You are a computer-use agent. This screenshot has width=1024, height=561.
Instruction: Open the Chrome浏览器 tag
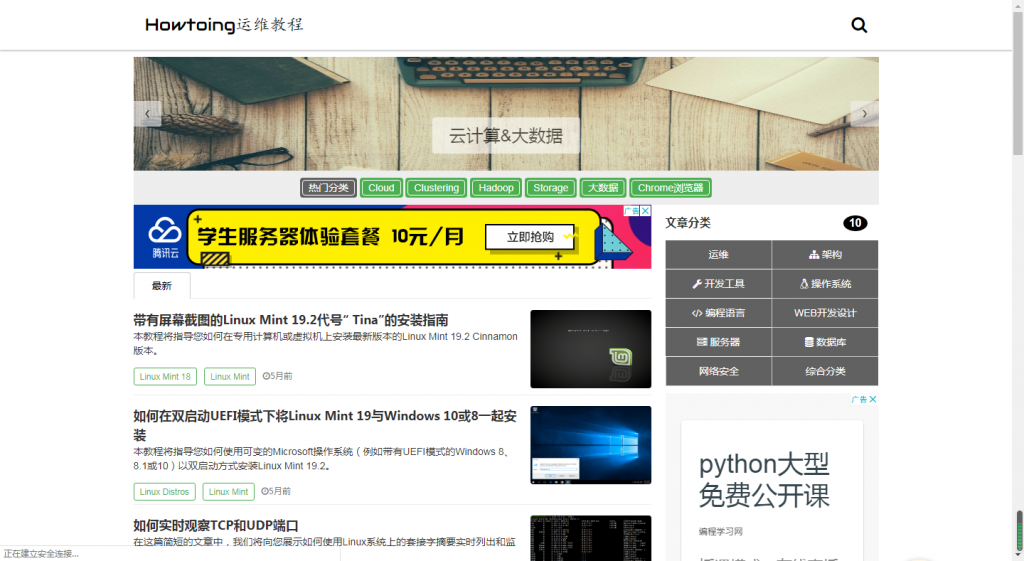coord(670,187)
